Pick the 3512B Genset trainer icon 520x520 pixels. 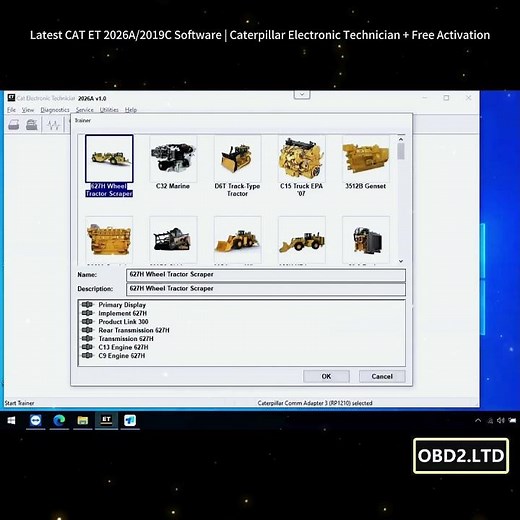pyautogui.click(x=366, y=158)
